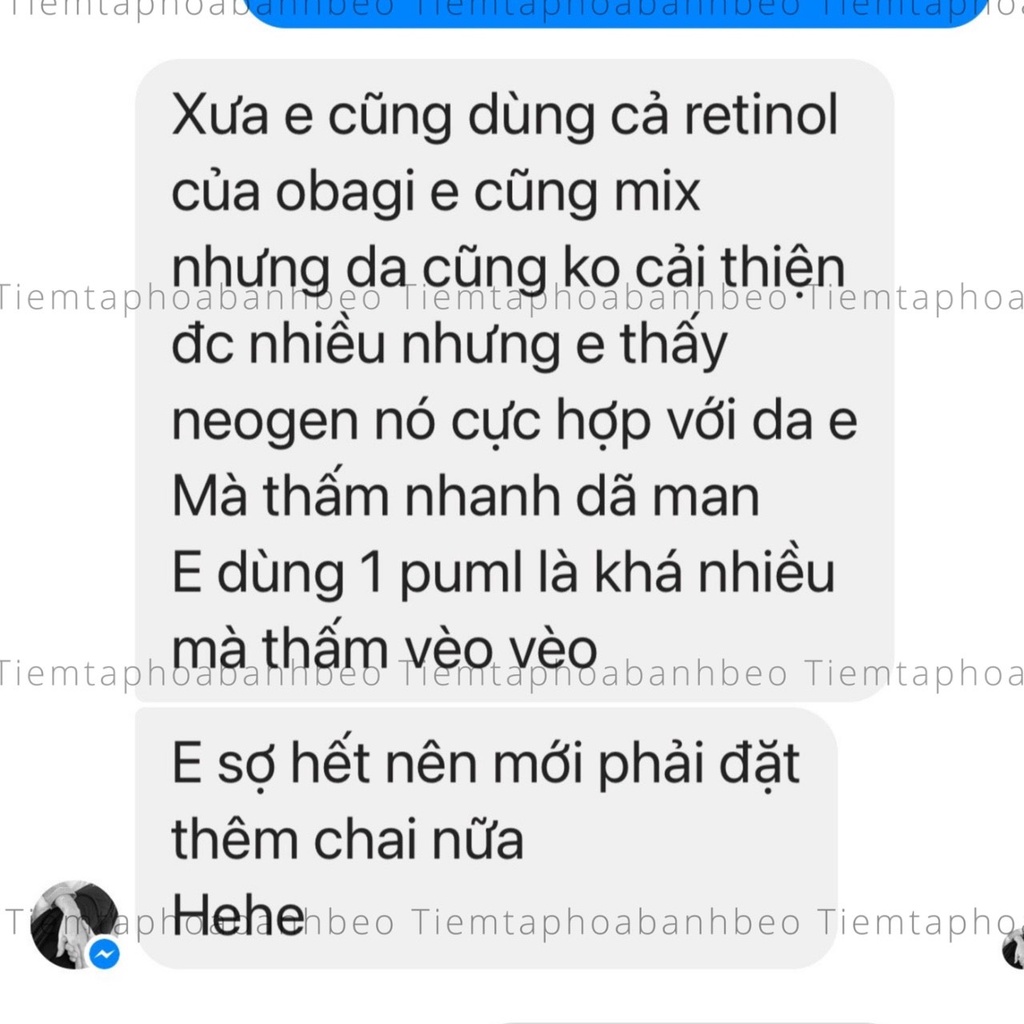Click the text "E sợ hết nên mới phải đặt"

tap(486, 763)
